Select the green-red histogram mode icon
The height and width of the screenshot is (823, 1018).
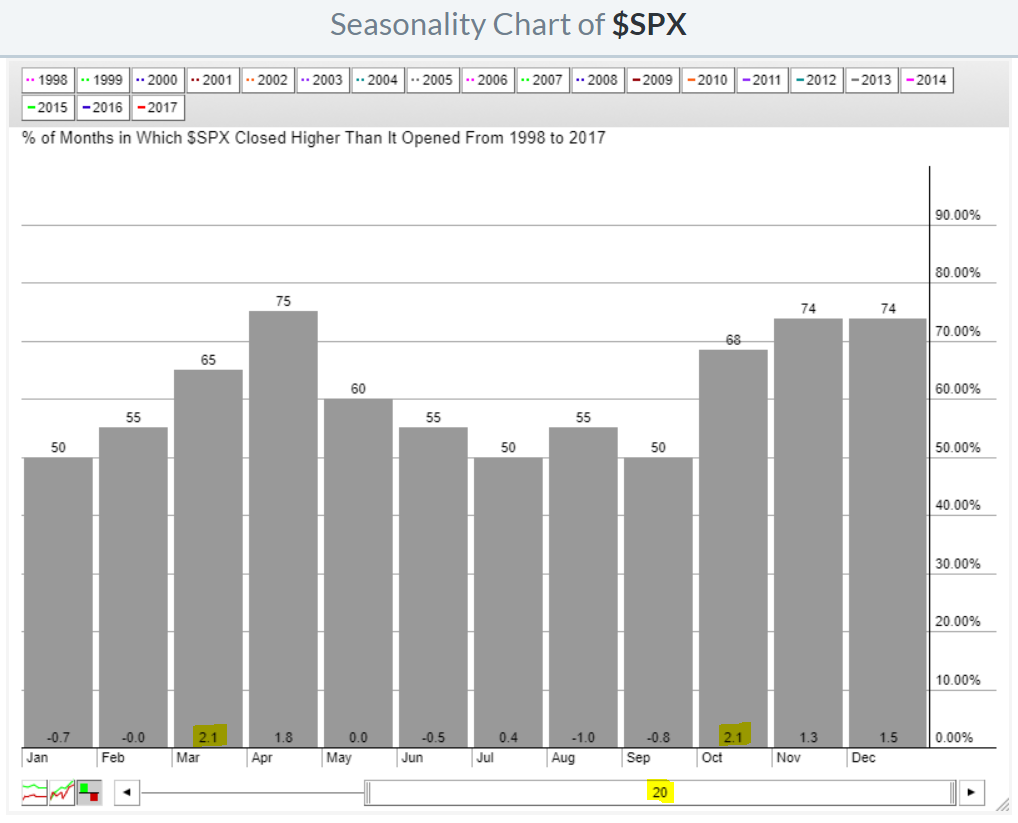[88, 793]
